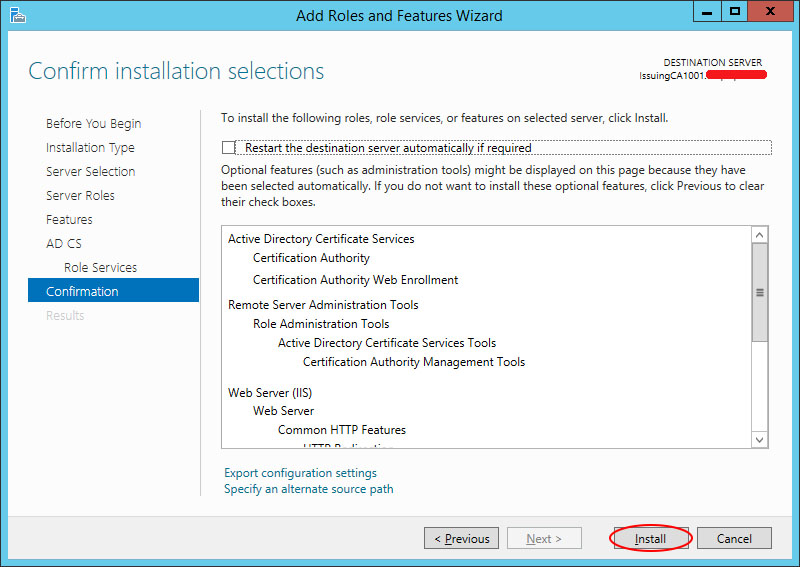Switch to Server Roles step
The height and width of the screenshot is (567, 800).
tap(80, 195)
